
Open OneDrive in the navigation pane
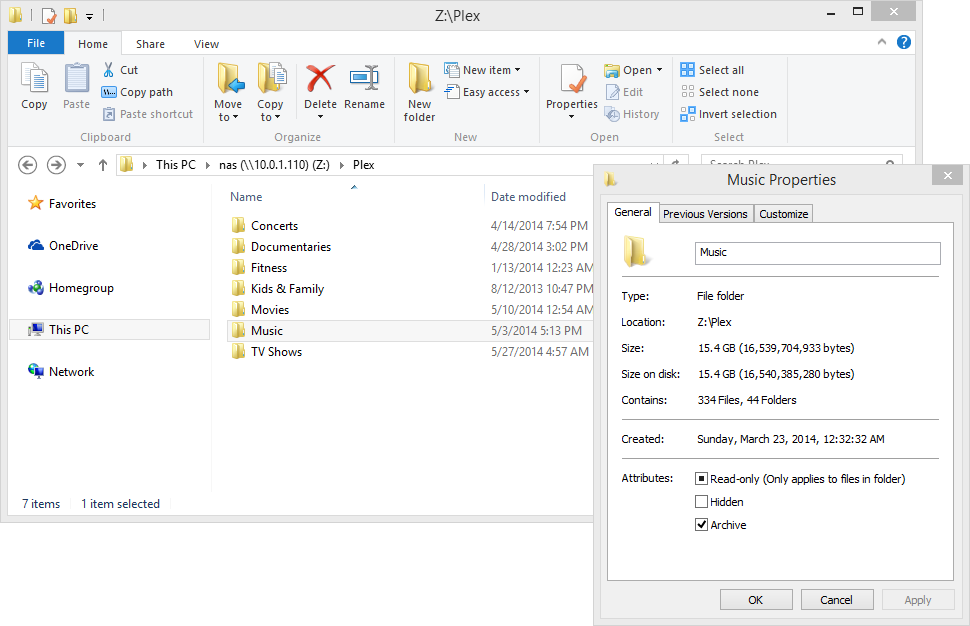click(63, 246)
